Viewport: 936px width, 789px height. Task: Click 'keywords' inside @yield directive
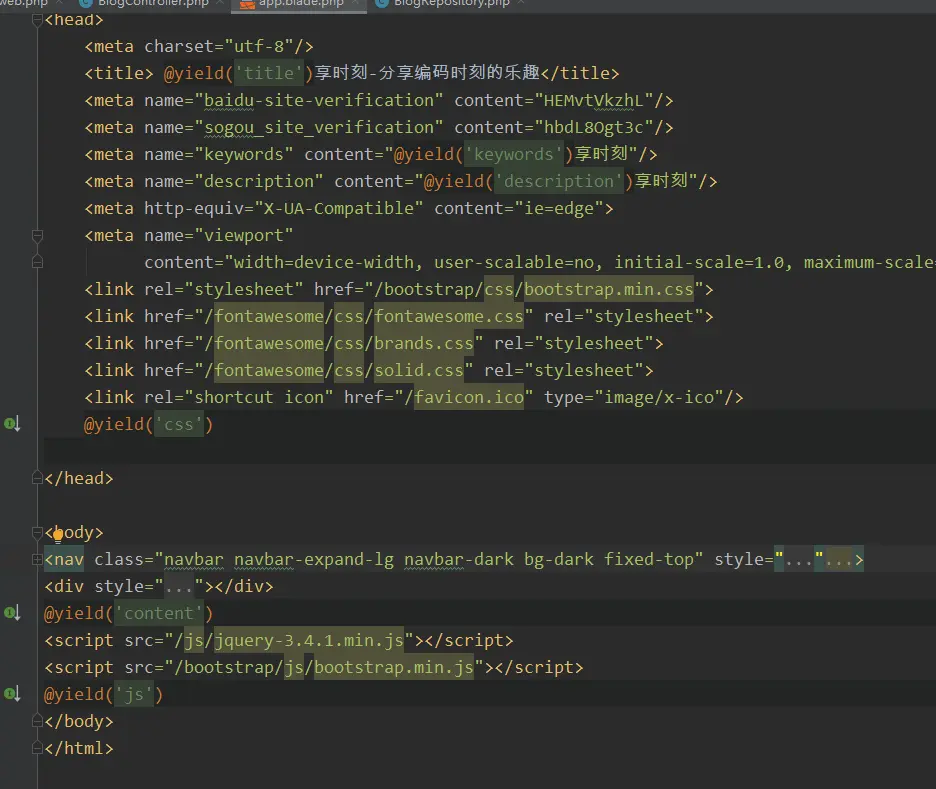tap(513, 154)
